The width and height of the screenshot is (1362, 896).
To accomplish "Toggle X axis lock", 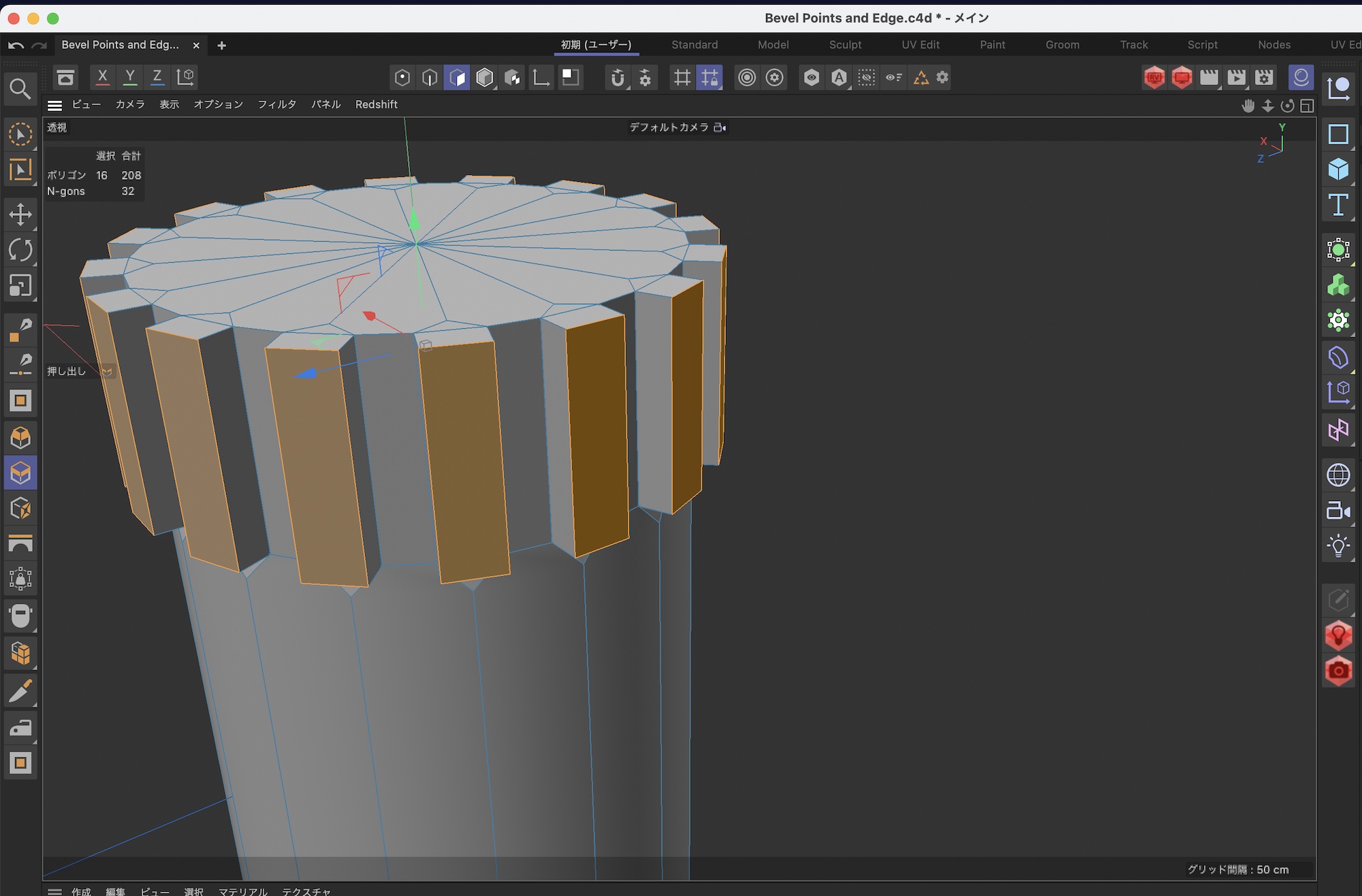I will 102,77.
